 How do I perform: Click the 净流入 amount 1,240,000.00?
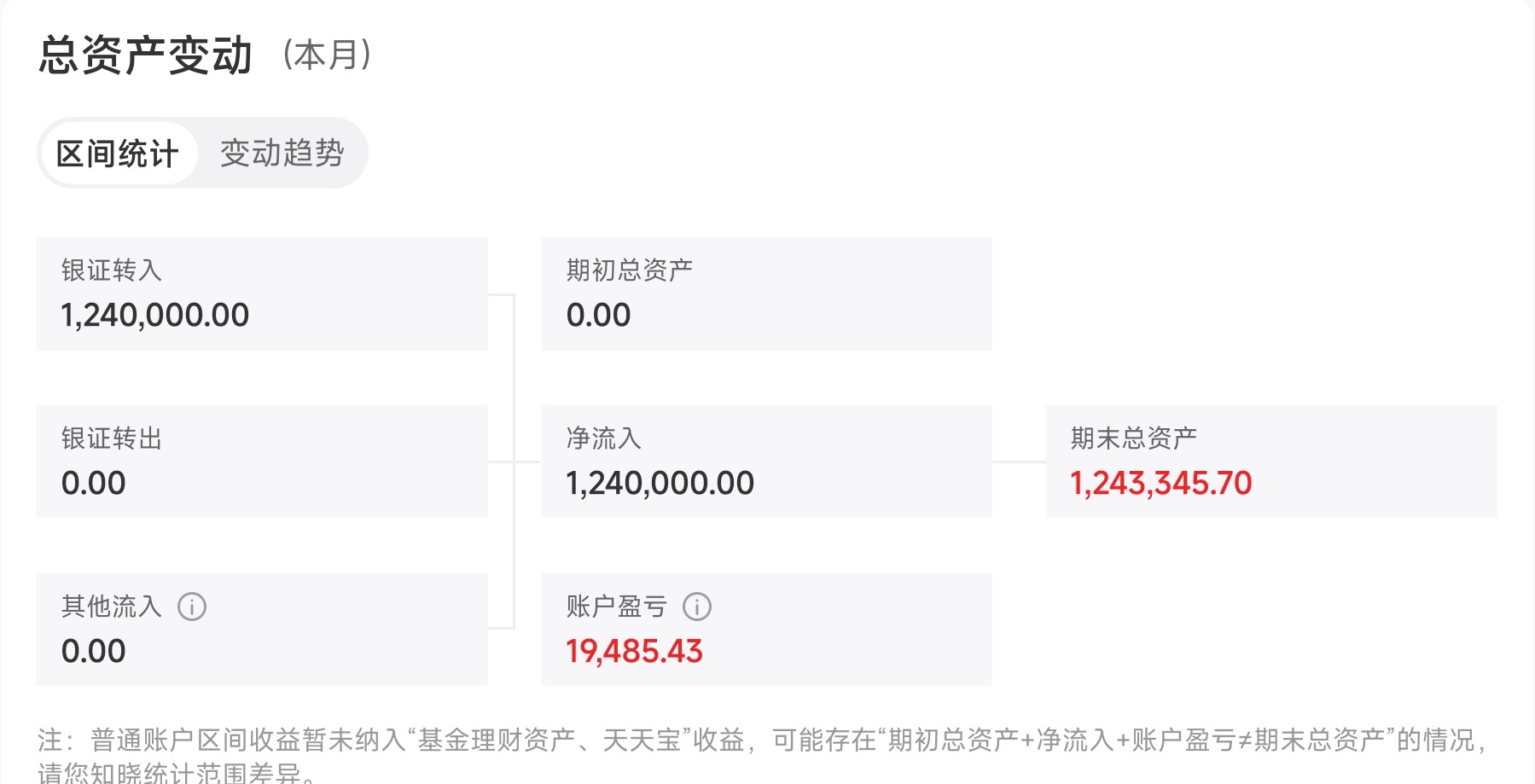coord(660,484)
